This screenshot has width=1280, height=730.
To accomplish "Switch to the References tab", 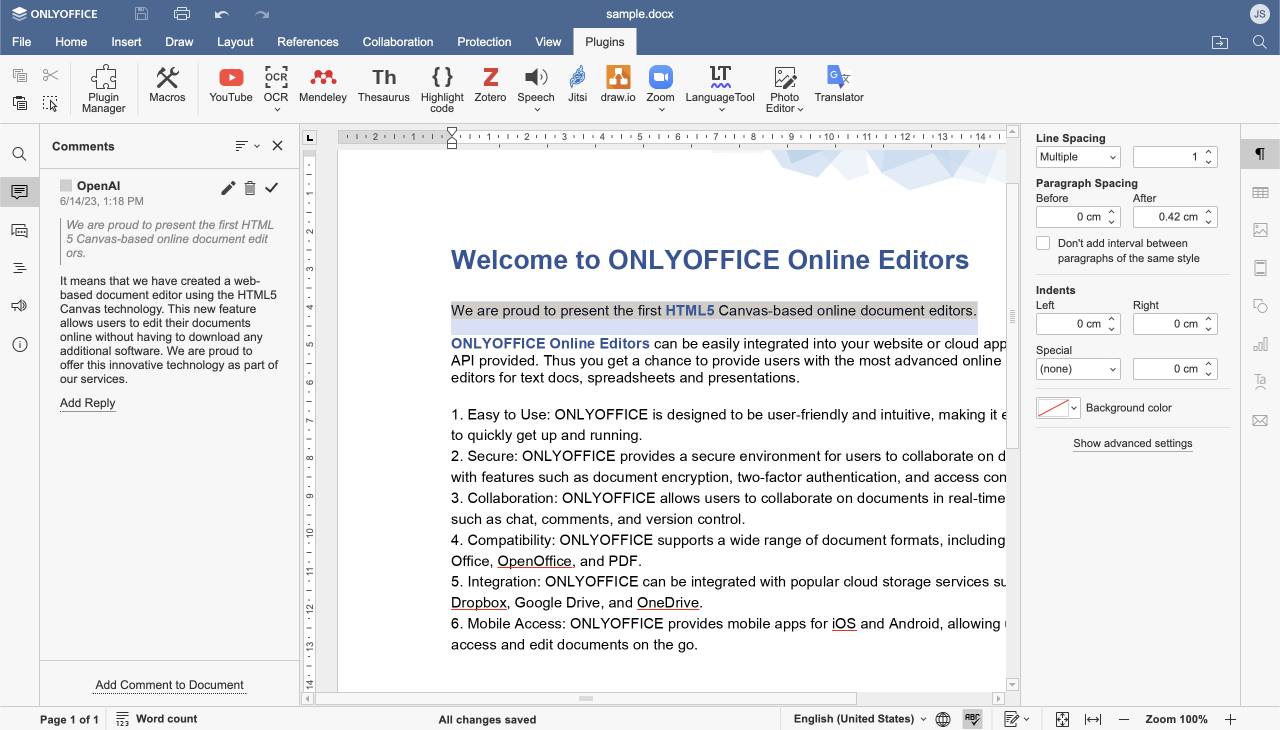I will click(308, 42).
